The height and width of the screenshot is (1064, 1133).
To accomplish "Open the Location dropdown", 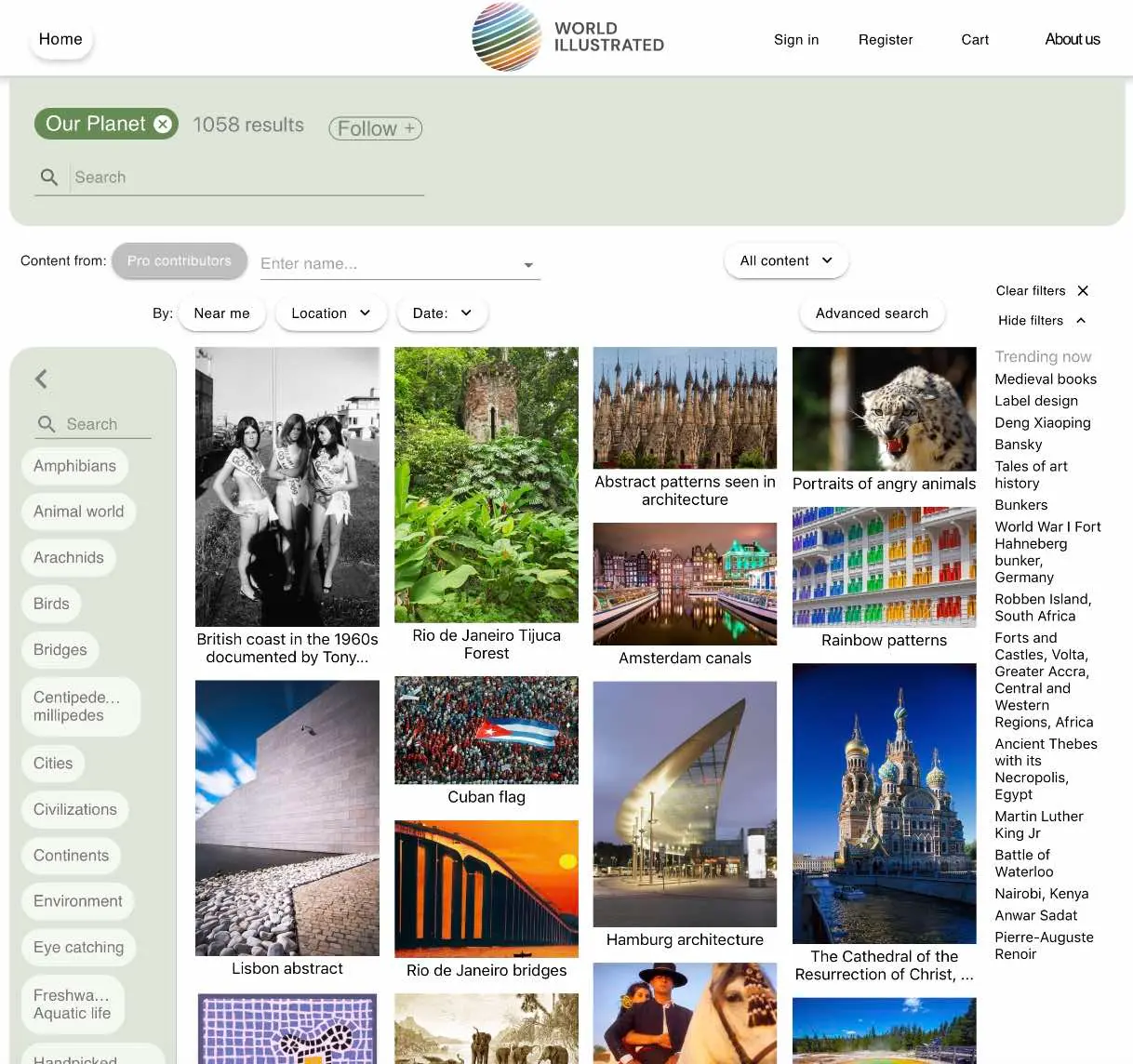I will pos(330,313).
